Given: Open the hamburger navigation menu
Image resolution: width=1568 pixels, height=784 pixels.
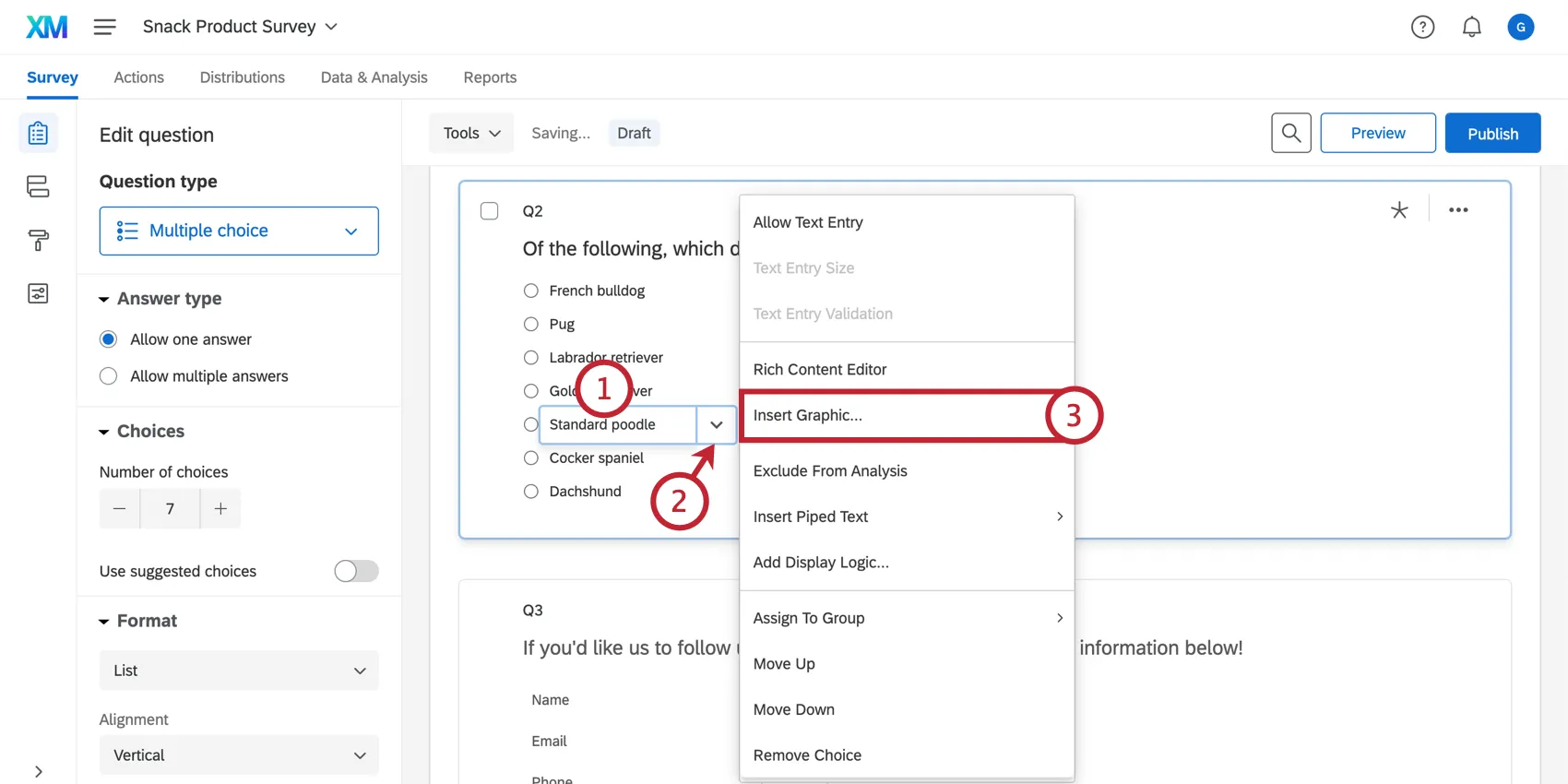Looking at the screenshot, I should 104,27.
